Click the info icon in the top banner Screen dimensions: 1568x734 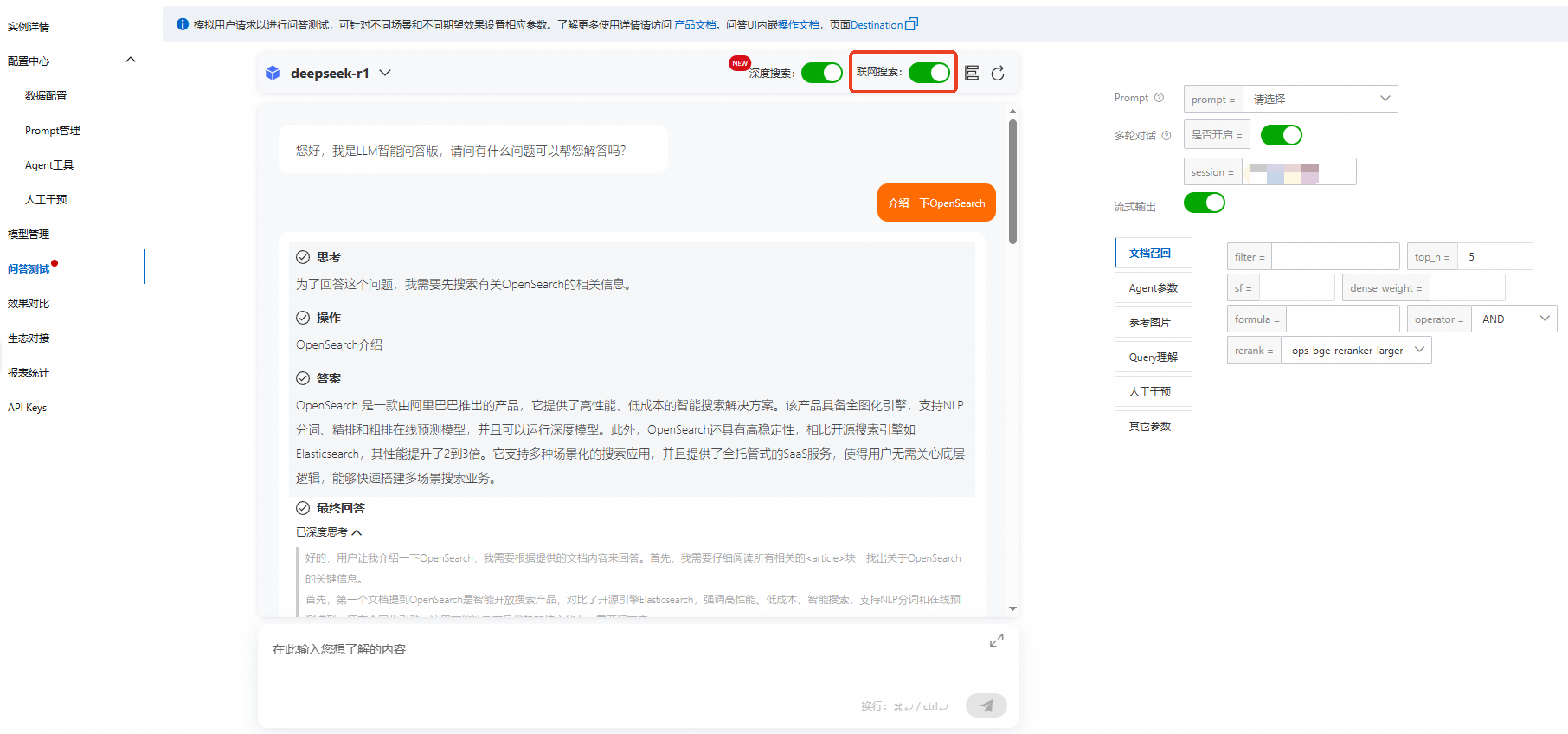point(183,24)
